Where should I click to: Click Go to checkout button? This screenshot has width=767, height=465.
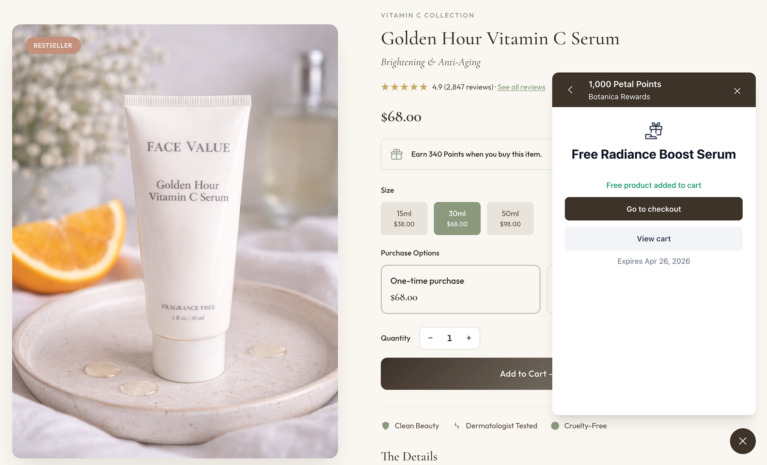tap(654, 209)
